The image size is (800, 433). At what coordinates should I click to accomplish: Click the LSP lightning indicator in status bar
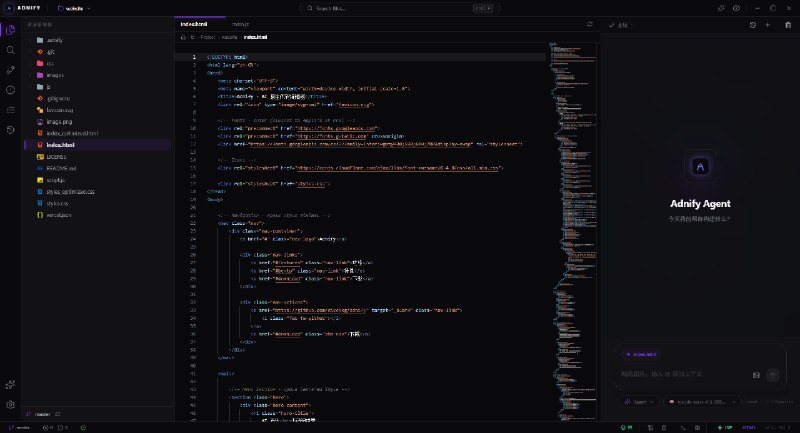click(724, 427)
